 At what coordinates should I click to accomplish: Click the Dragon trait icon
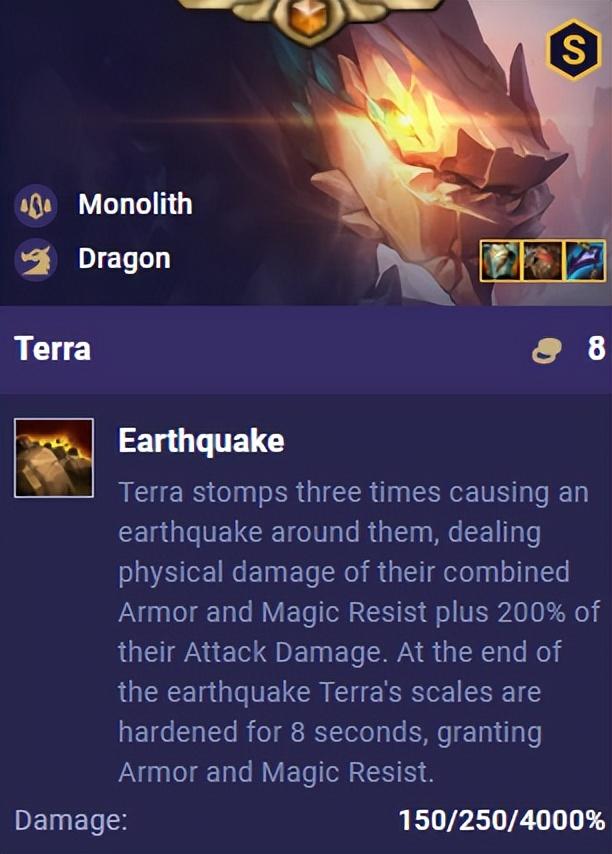tap(35, 259)
